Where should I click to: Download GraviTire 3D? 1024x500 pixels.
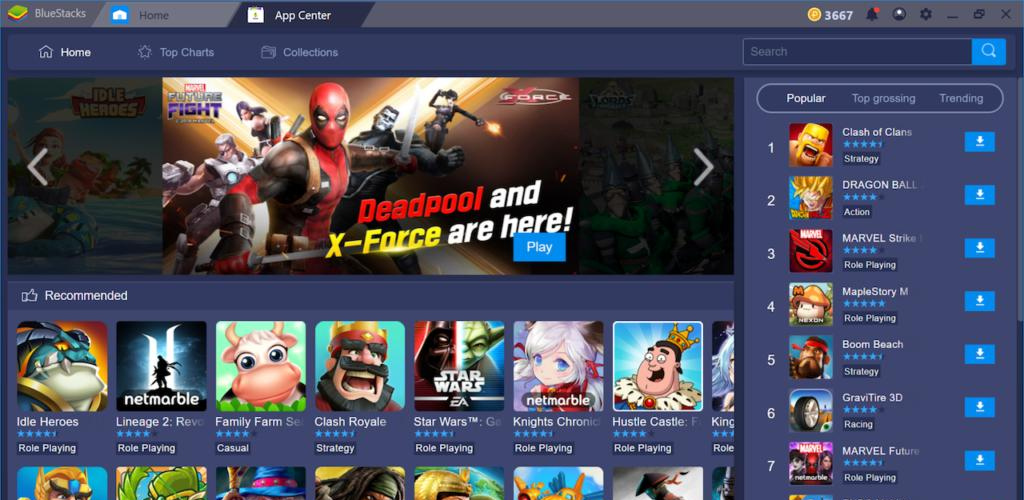tap(979, 407)
